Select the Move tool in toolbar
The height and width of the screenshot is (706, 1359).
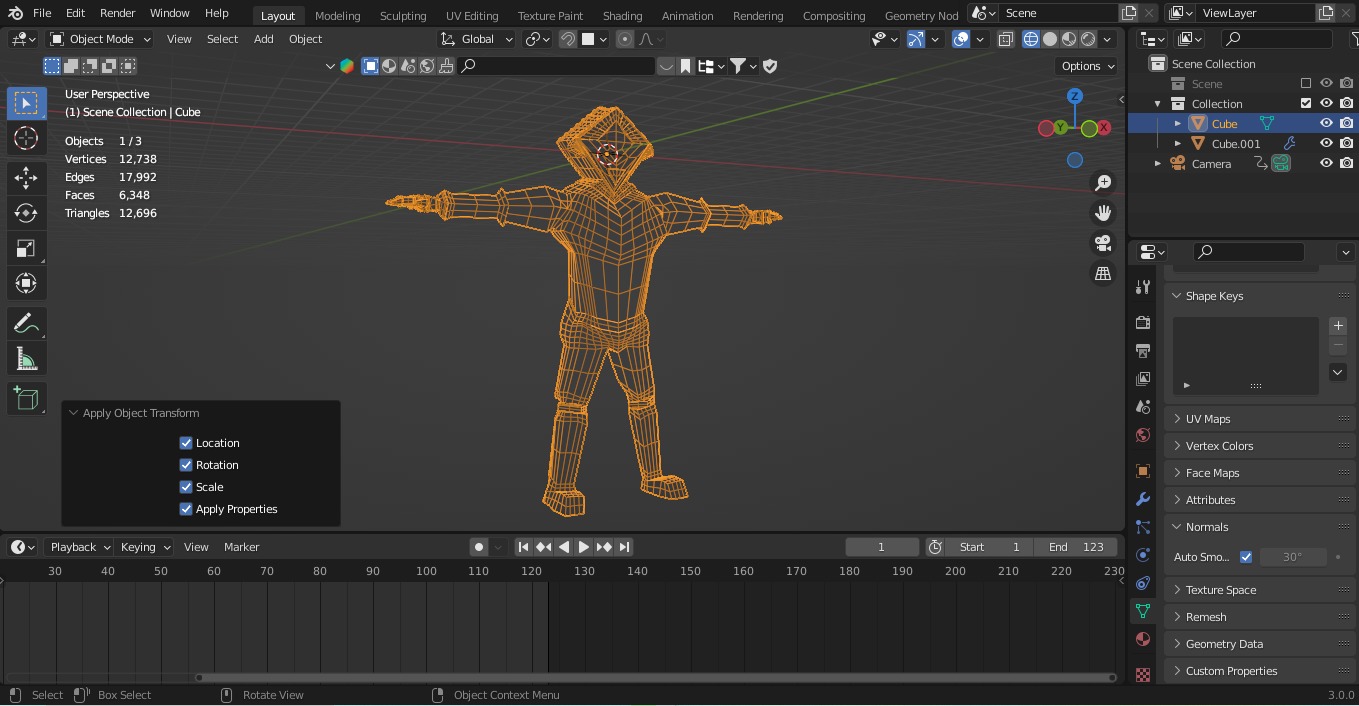coord(26,178)
